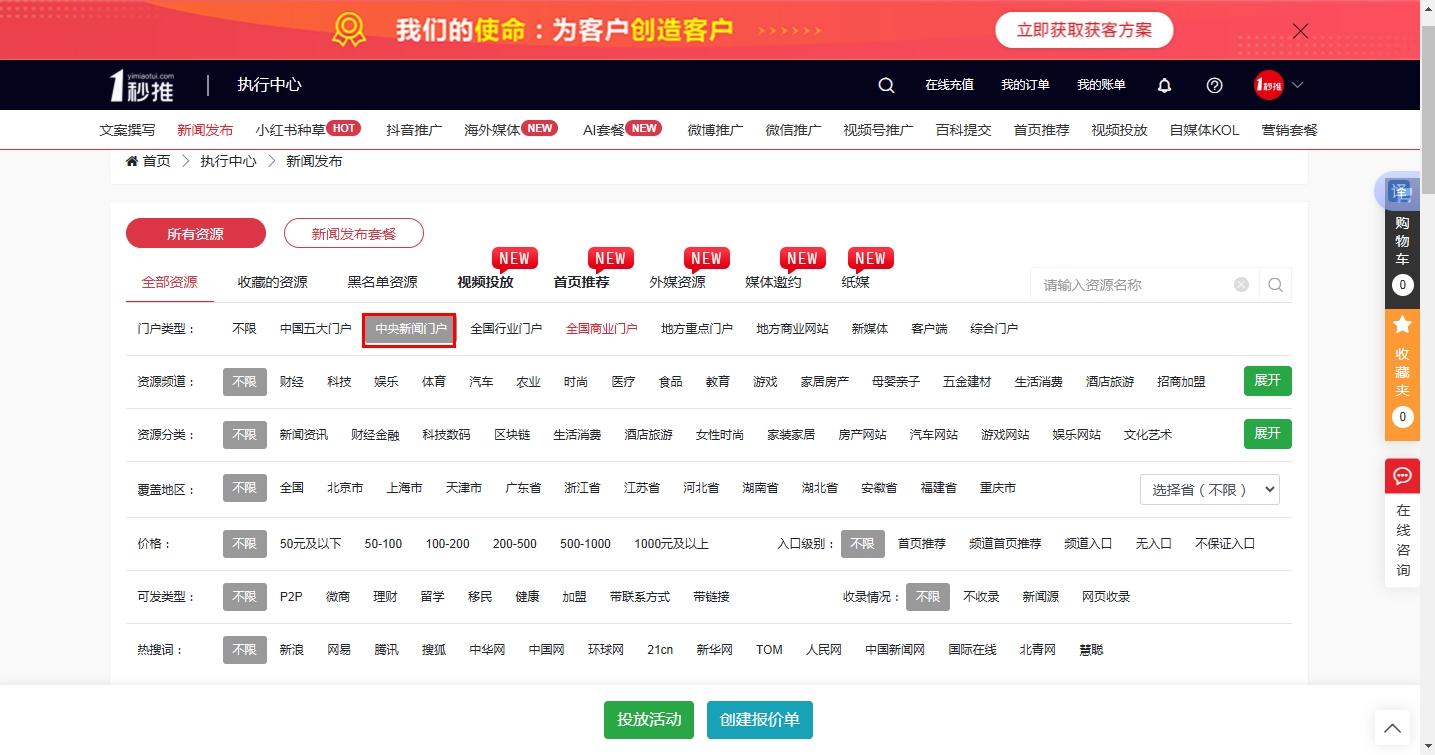
Task: Open the search magnifier in the top bar
Action: coord(886,85)
